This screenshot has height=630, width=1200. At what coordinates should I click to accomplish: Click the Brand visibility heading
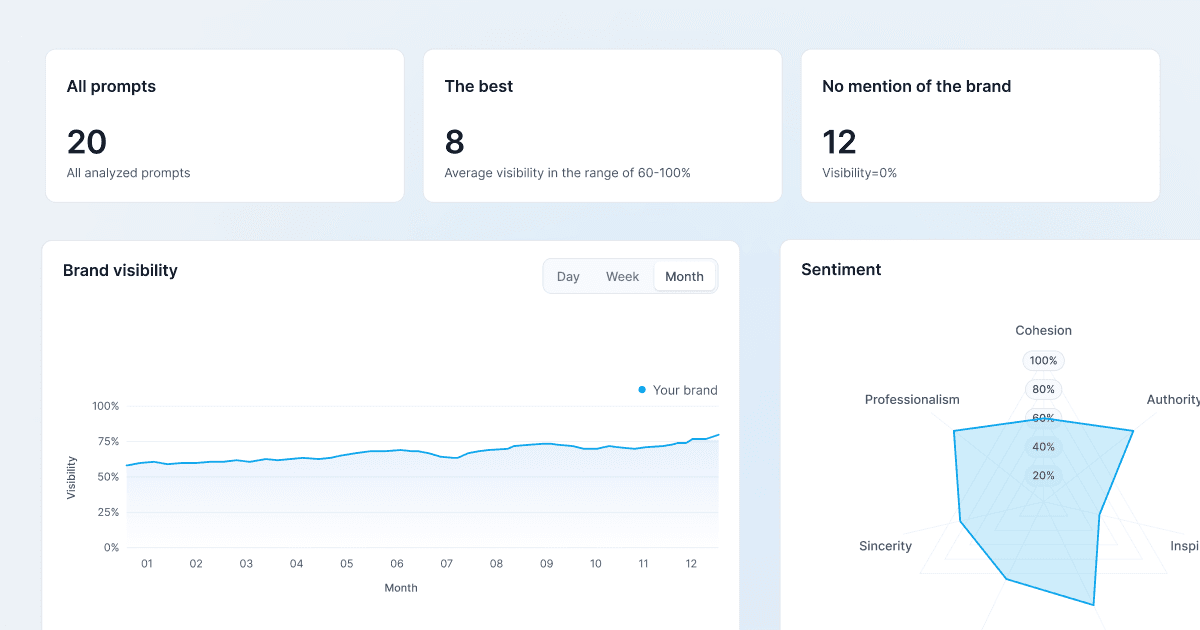coord(120,270)
